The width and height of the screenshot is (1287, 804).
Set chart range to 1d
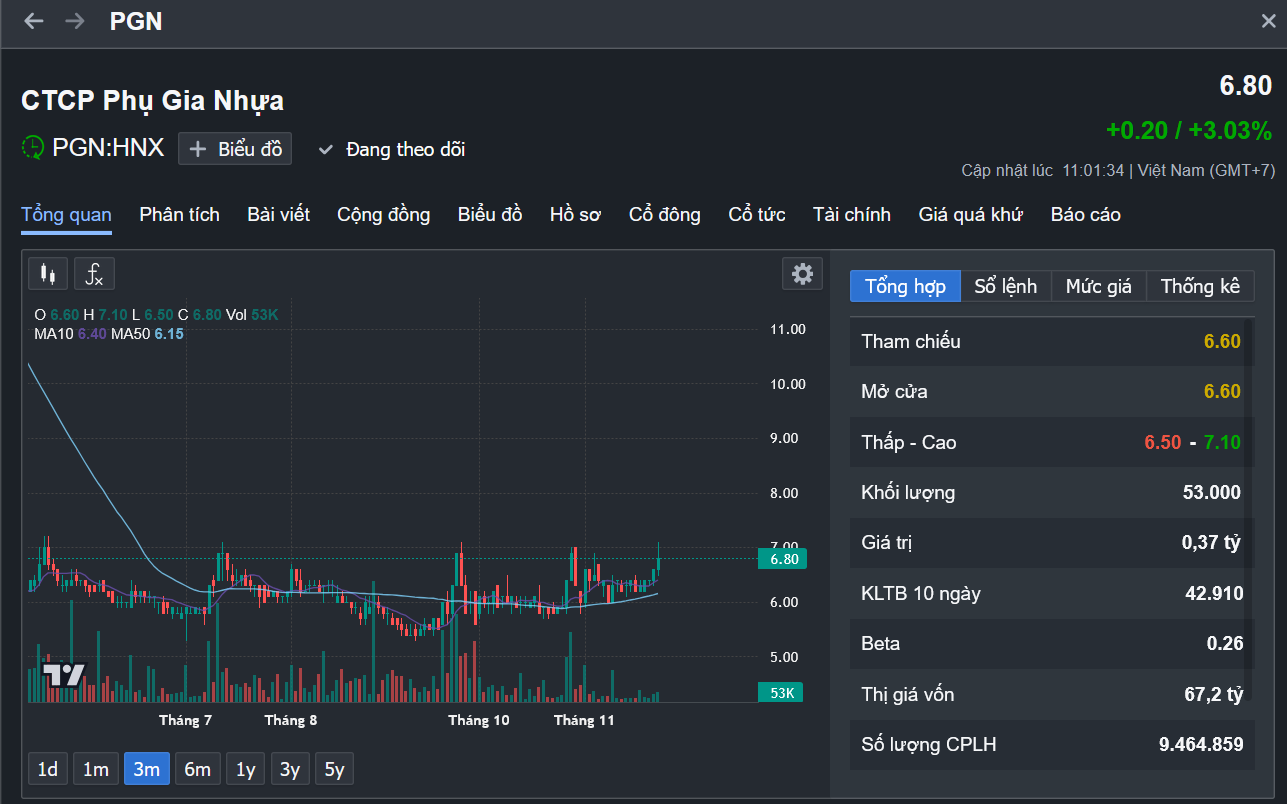pos(47,769)
